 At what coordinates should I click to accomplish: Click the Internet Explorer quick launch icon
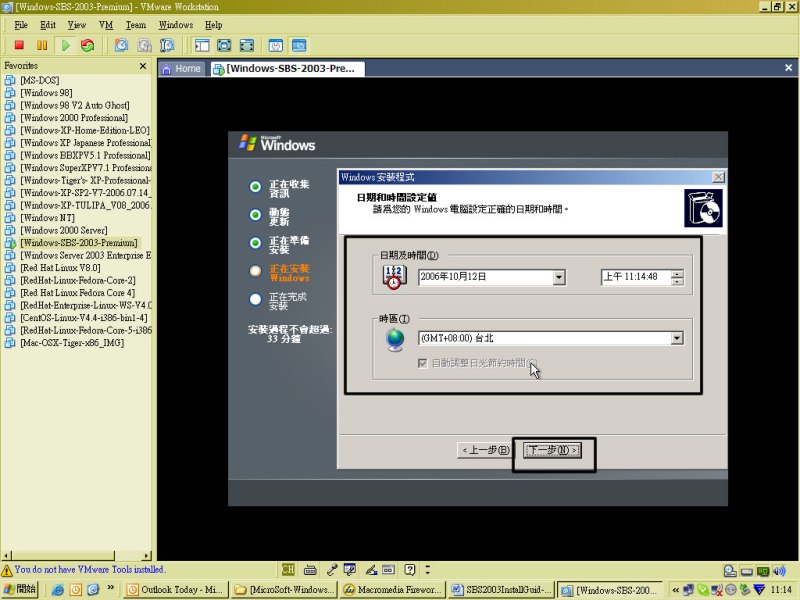[58, 590]
